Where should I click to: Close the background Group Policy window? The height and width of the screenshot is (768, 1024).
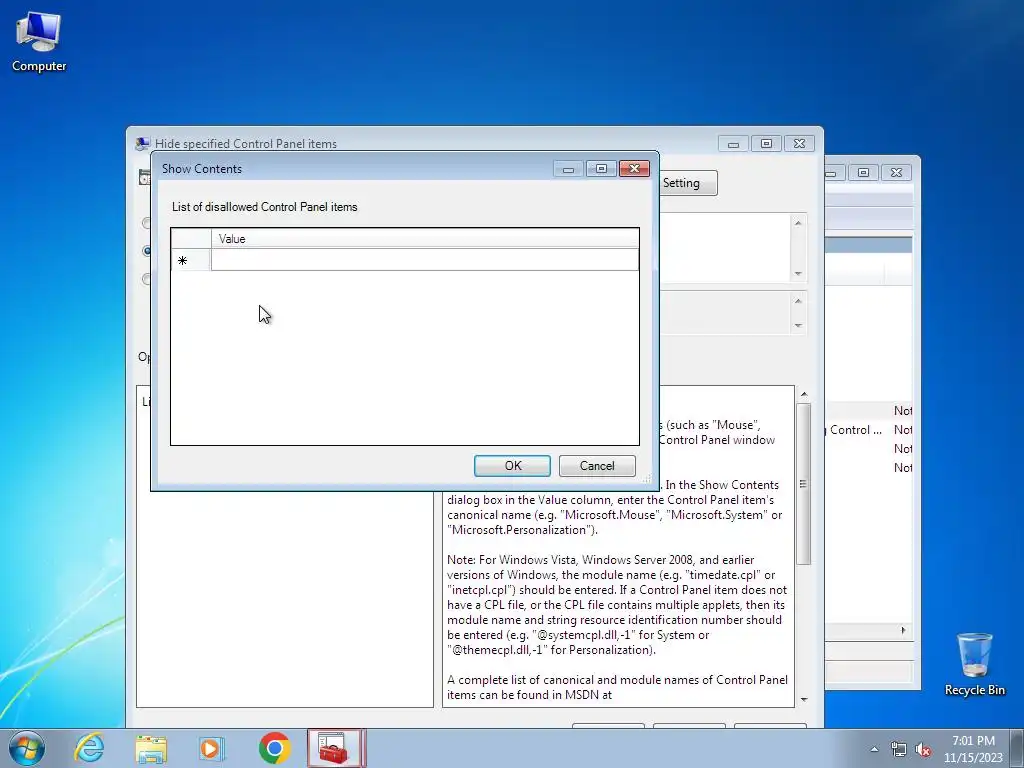(897, 172)
